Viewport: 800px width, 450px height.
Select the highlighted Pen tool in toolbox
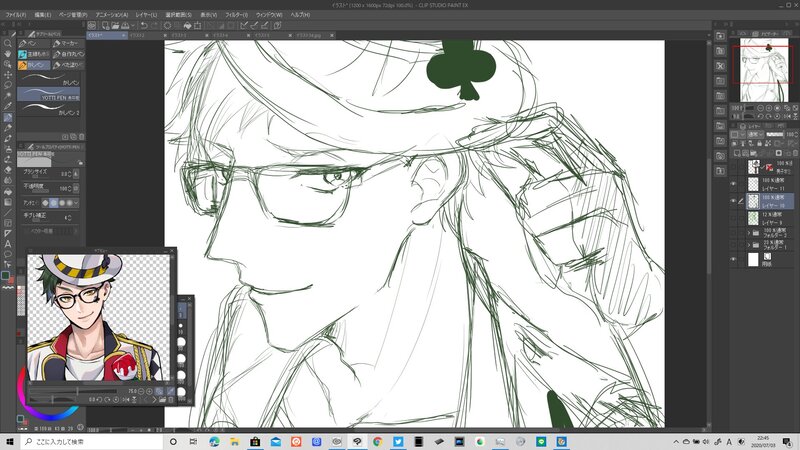click(8, 117)
